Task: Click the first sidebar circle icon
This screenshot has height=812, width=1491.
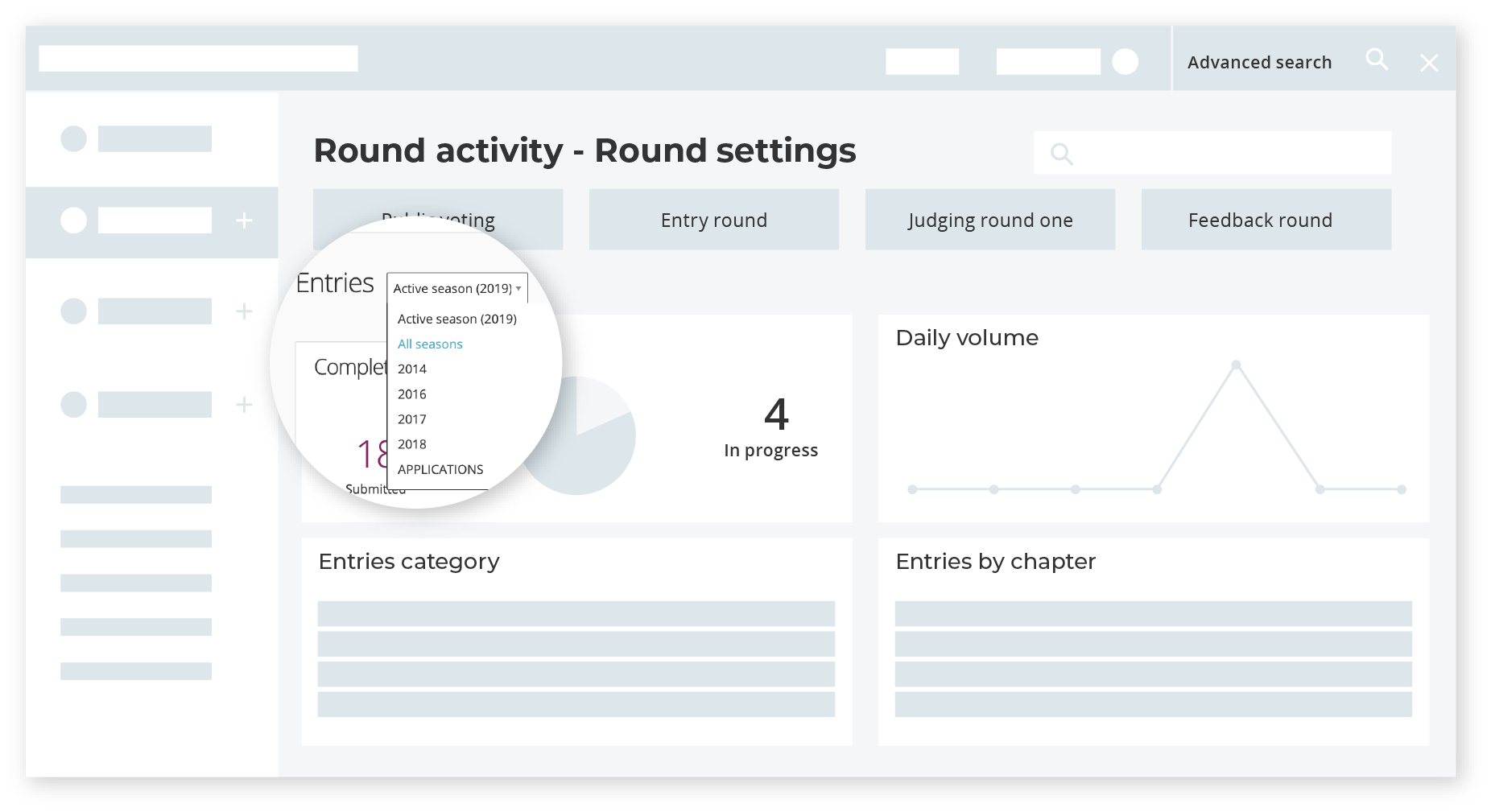Action: [x=73, y=138]
